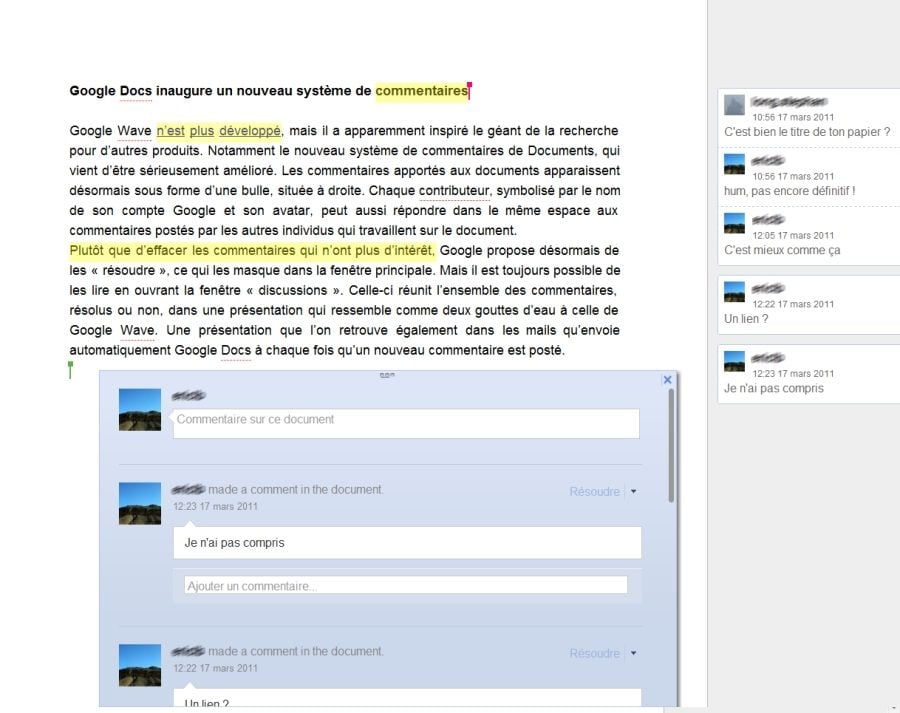Click 'made a comment in the document.' at 12:22
Image resolution: width=900 pixels, height=713 pixels.
(x=296, y=652)
